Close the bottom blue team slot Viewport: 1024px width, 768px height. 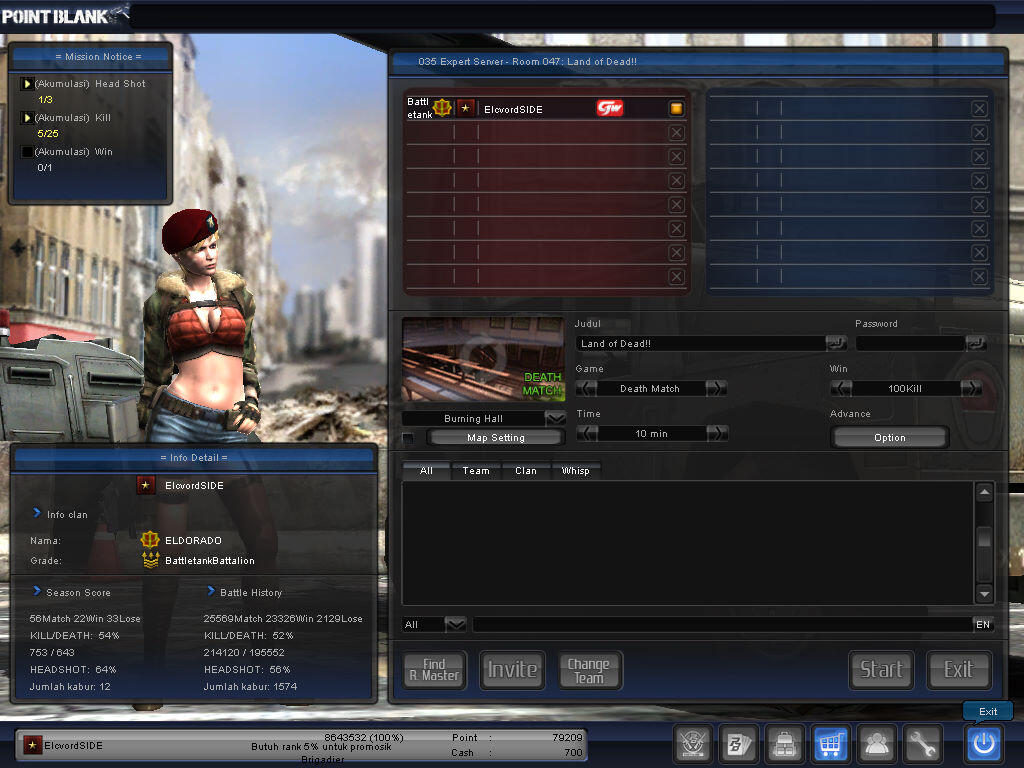(979, 276)
